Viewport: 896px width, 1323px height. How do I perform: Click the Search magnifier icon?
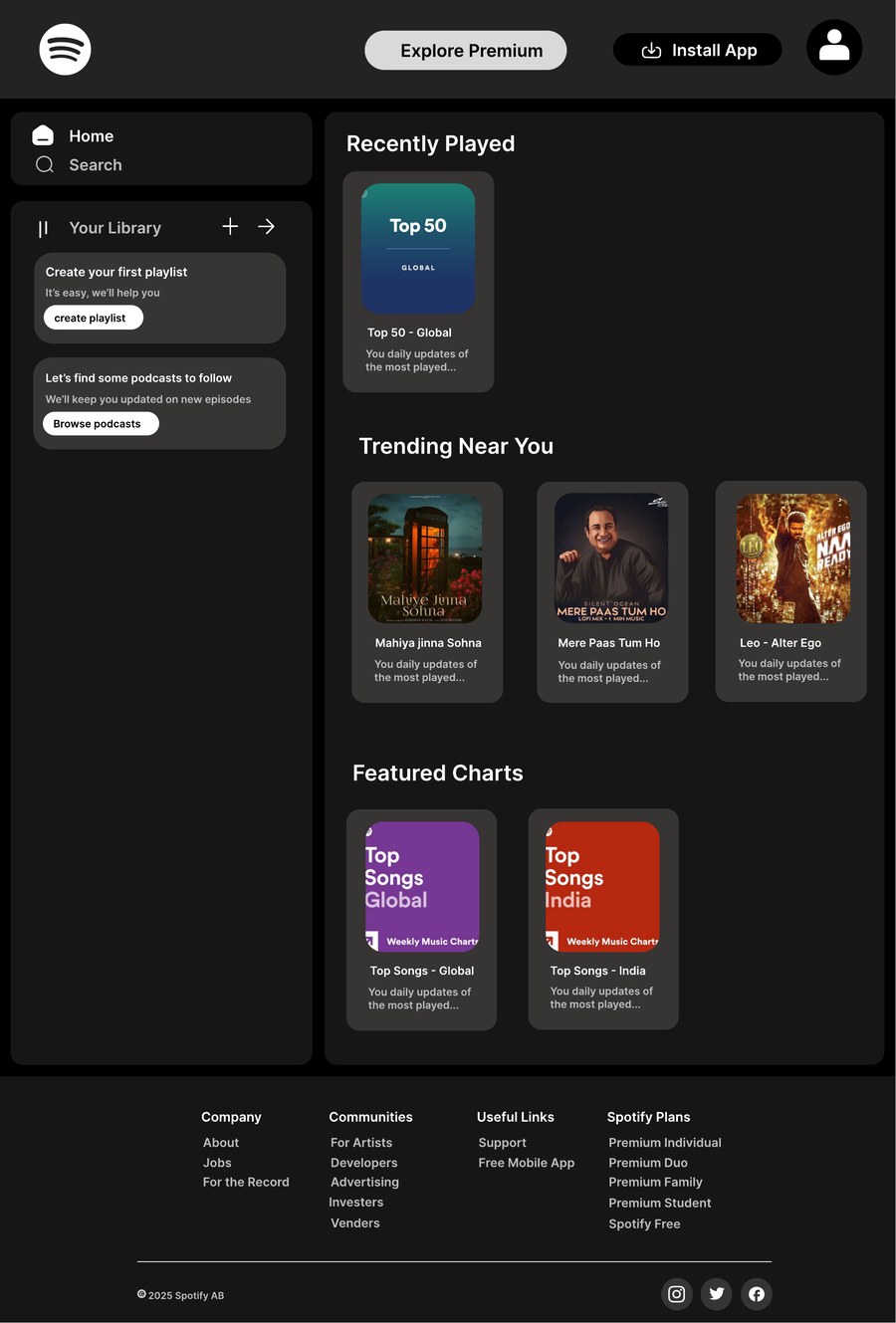pyautogui.click(x=45, y=164)
